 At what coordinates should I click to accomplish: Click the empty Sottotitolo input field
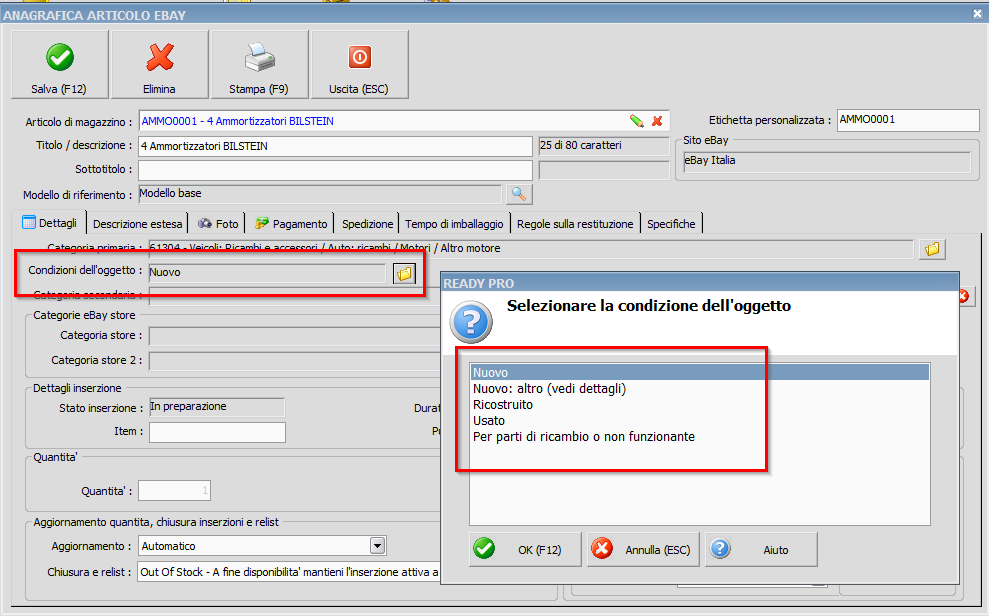pos(335,170)
